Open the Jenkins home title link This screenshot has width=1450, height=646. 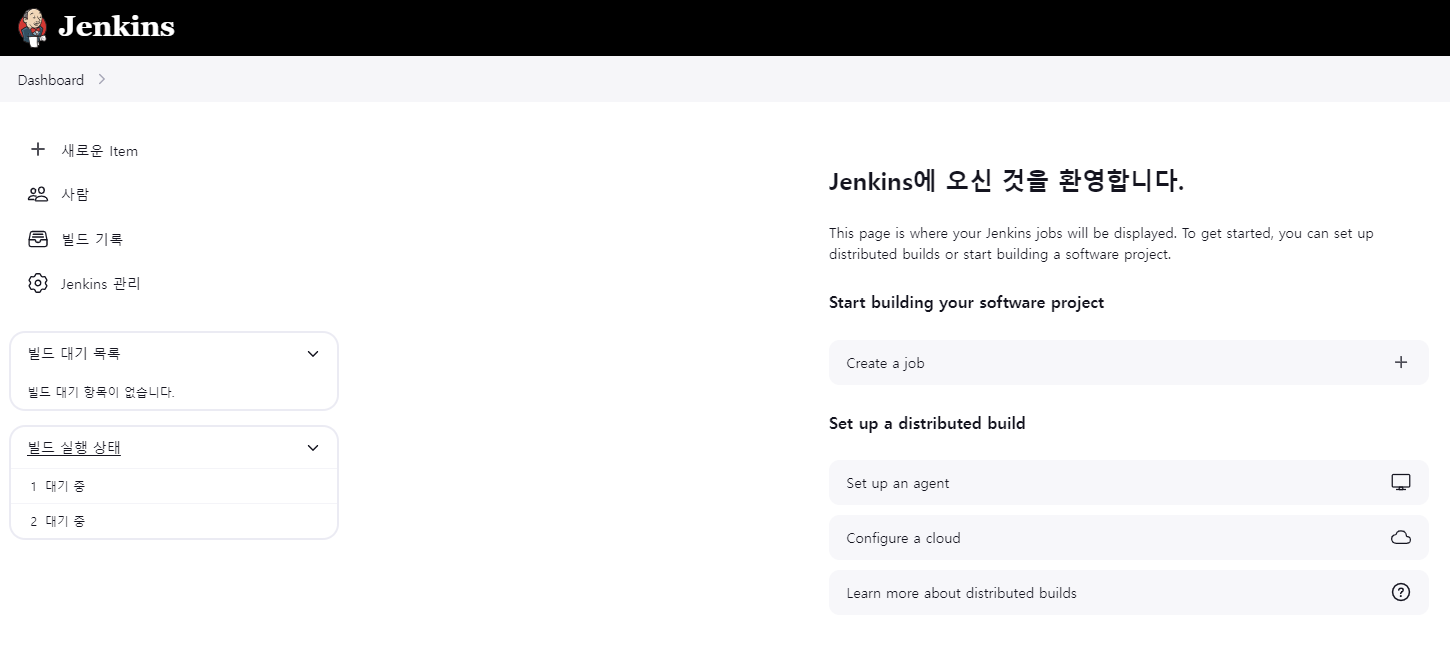pos(116,27)
